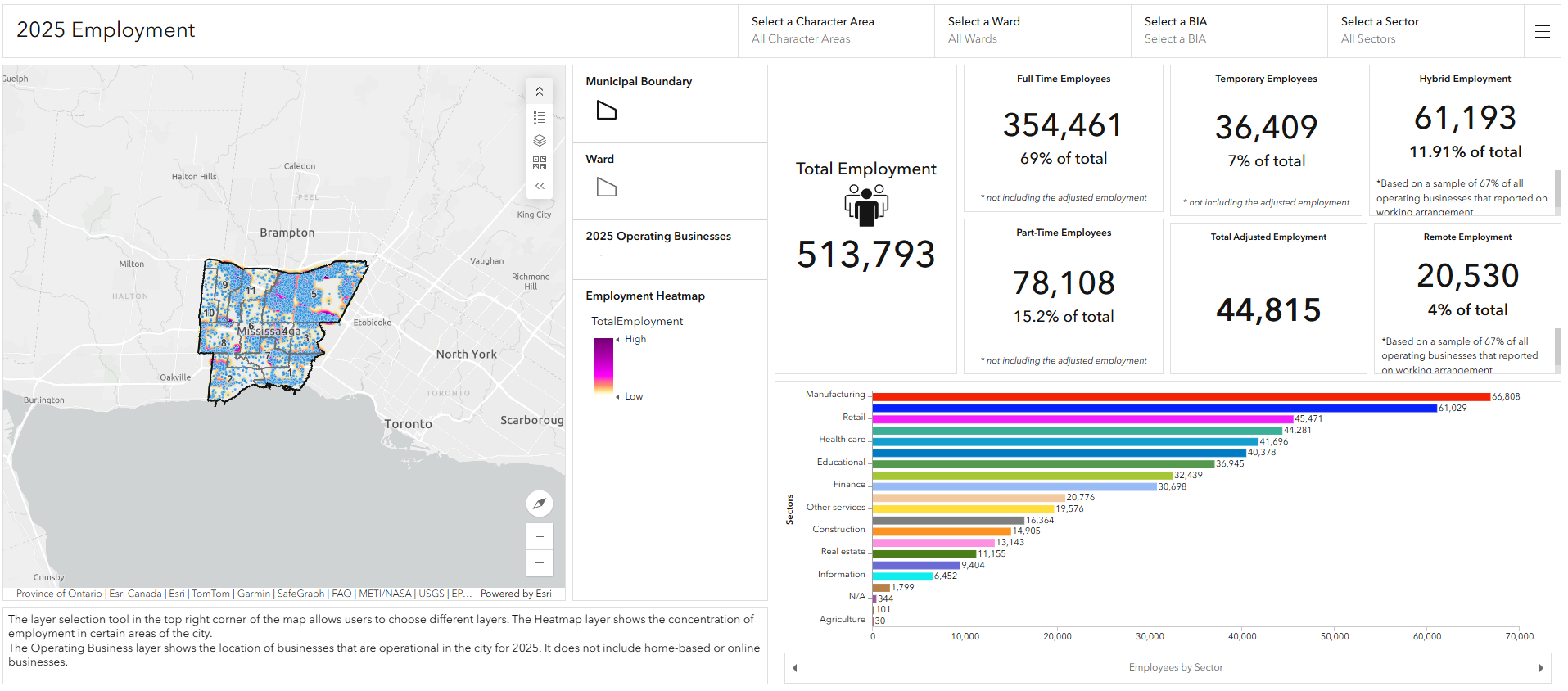The width and height of the screenshot is (1568, 691).
Task: Click the Part-Time Employees value 78,108
Action: pos(1064,283)
